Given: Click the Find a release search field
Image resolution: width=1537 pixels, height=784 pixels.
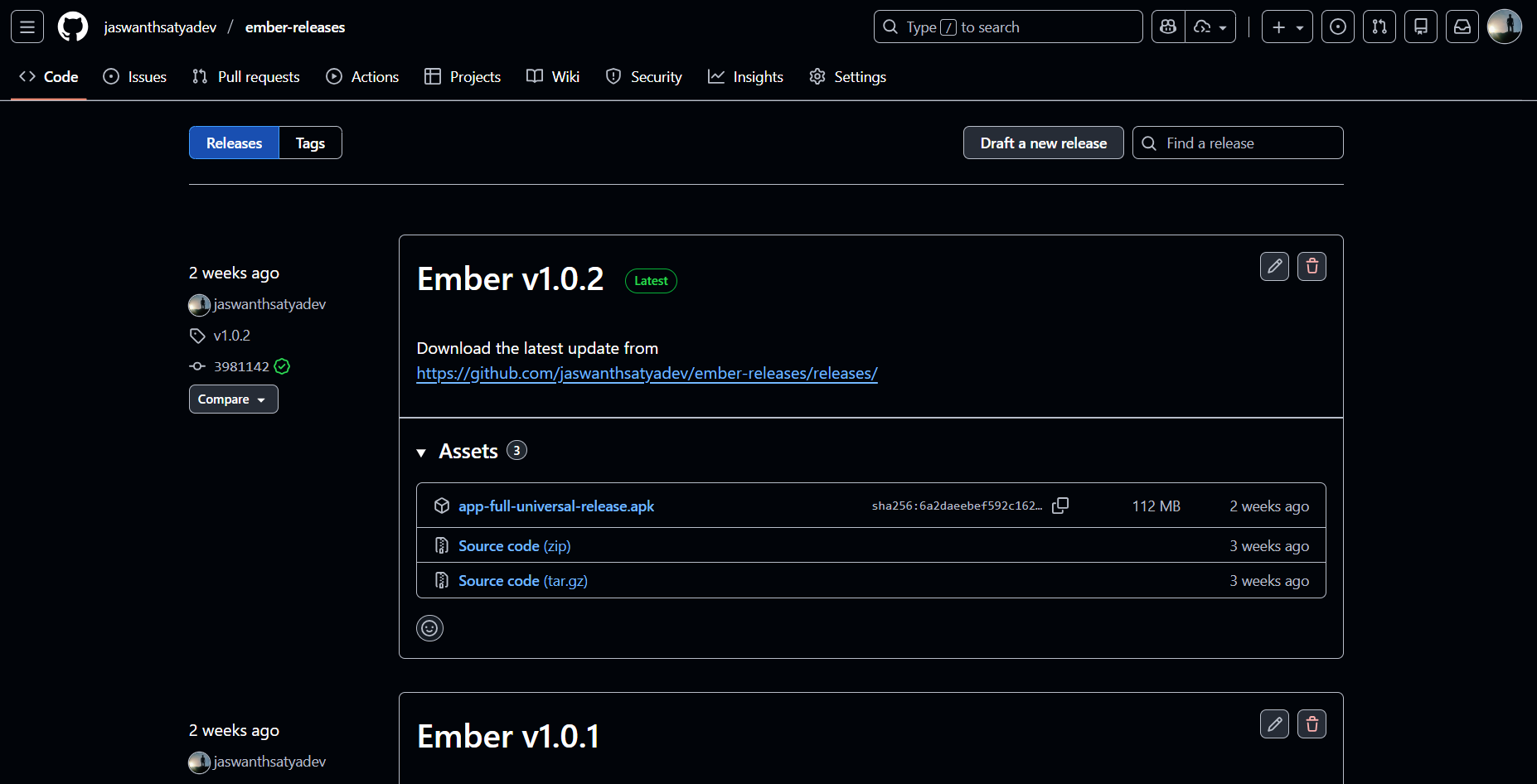Looking at the screenshot, I should coord(1237,143).
